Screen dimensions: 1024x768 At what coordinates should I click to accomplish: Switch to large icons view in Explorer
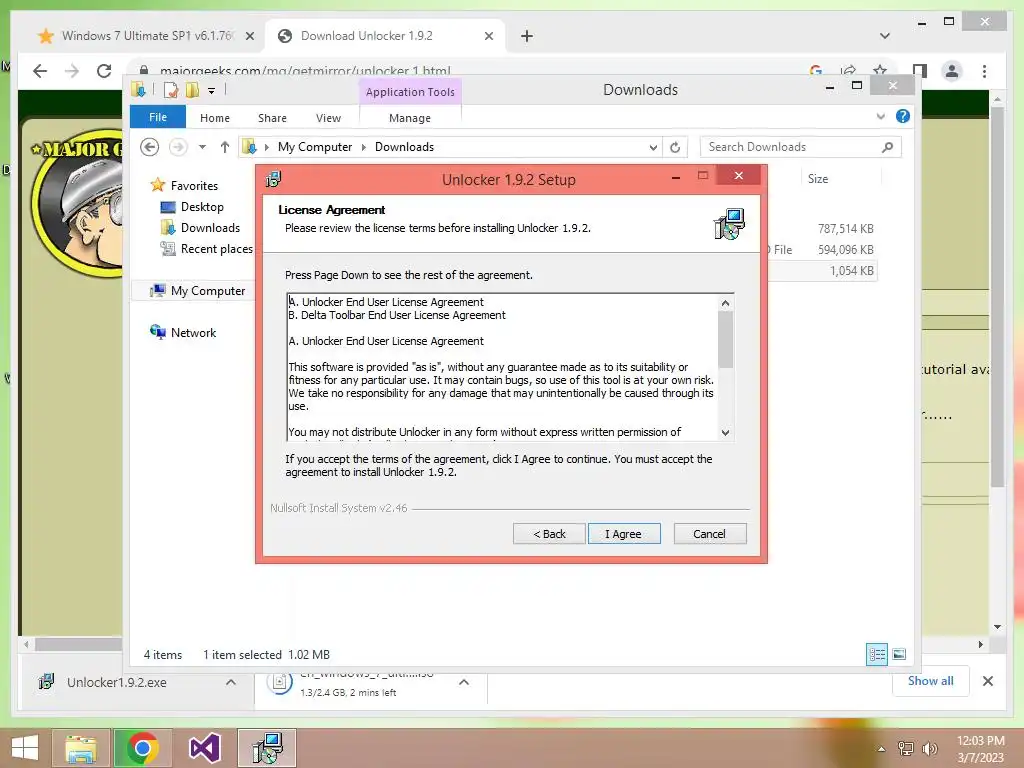pyautogui.click(x=899, y=654)
